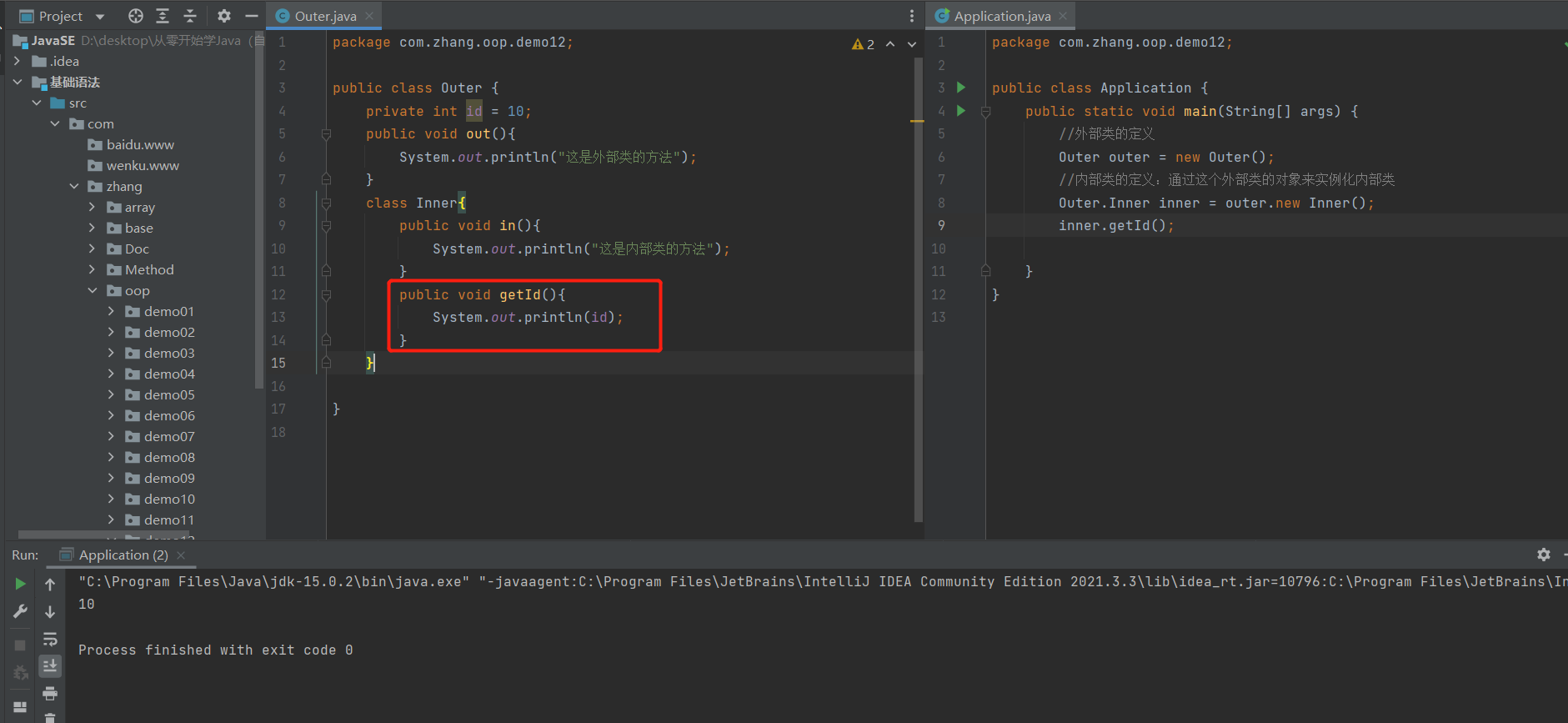Collapse the oop package
This screenshot has width=1568, height=723.
pos(93,290)
